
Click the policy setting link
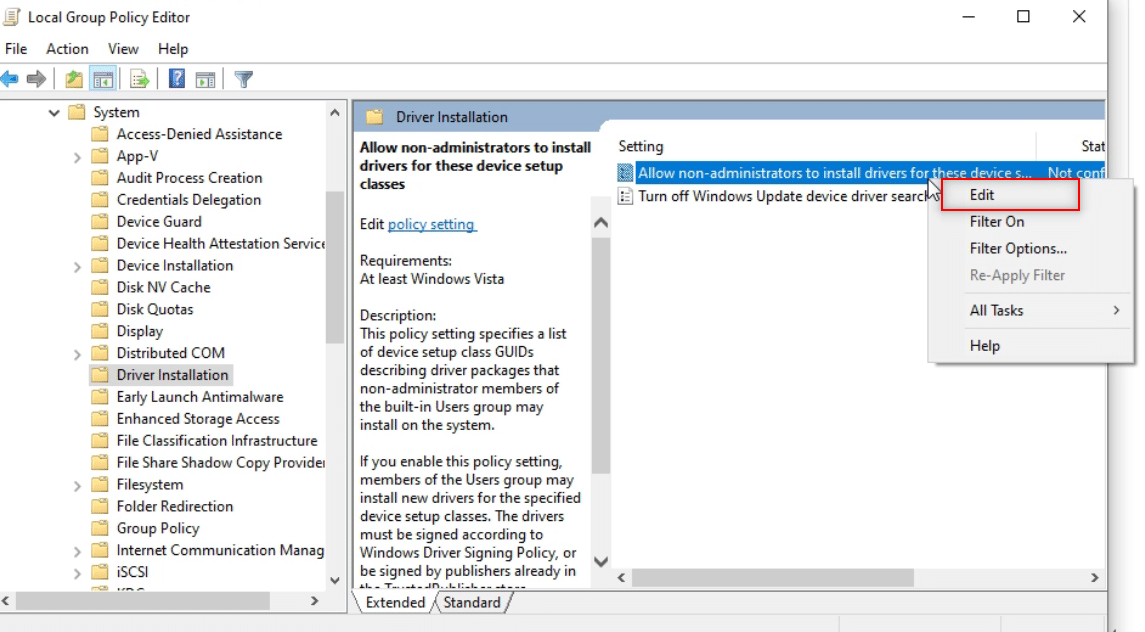pos(432,224)
